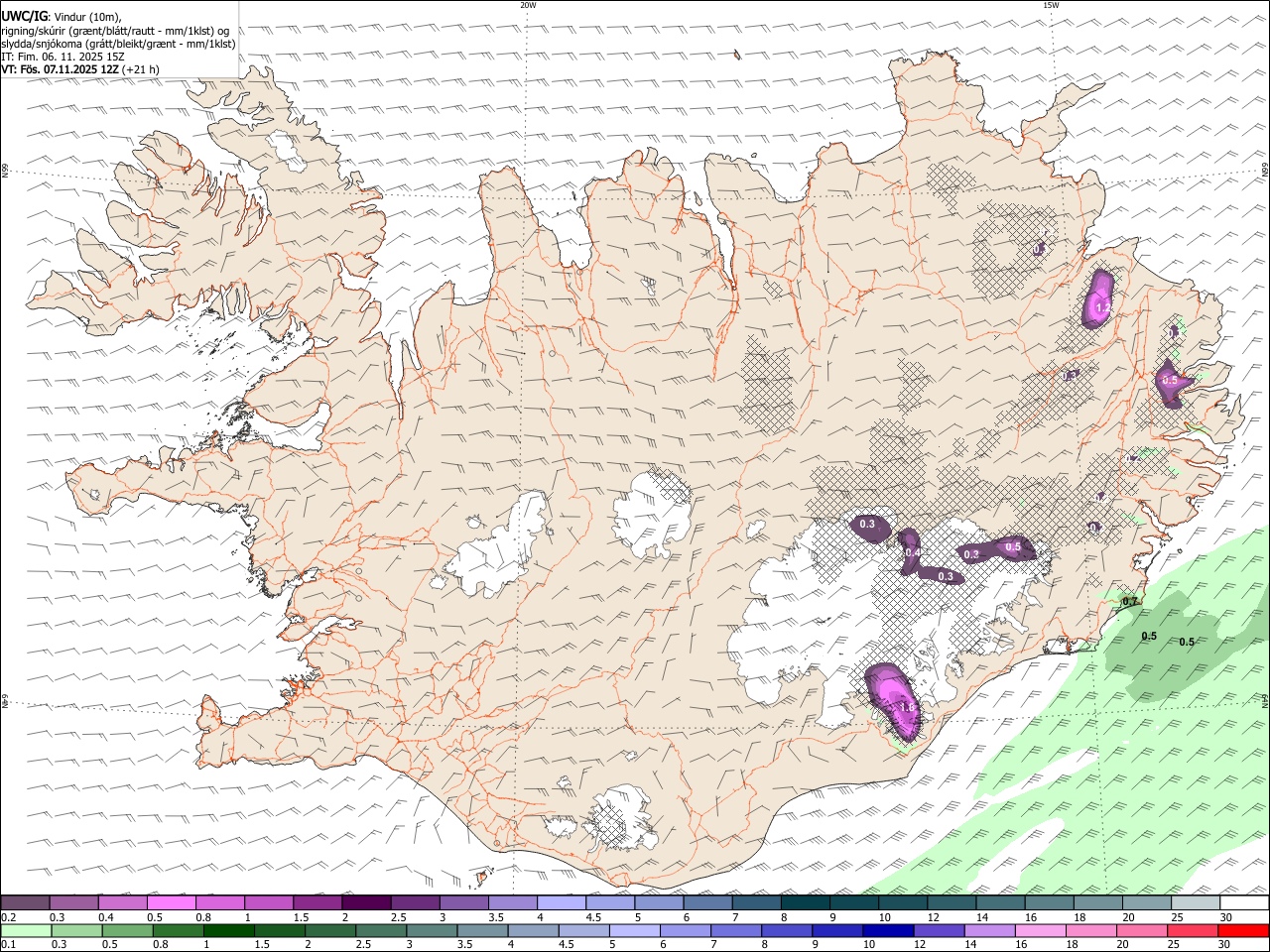Click the "UWC/IG: Vindur (10m)" title line

coord(62,17)
